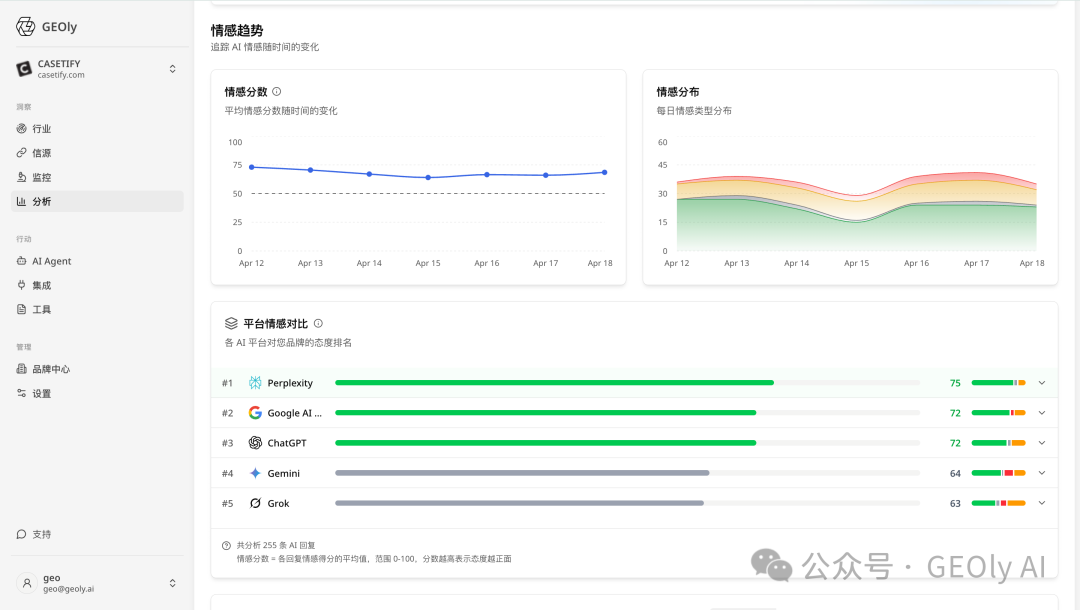The image size is (1080, 610).
Task: Click the Apr 12 data point on 情感分数 chart
Action: 251,167
